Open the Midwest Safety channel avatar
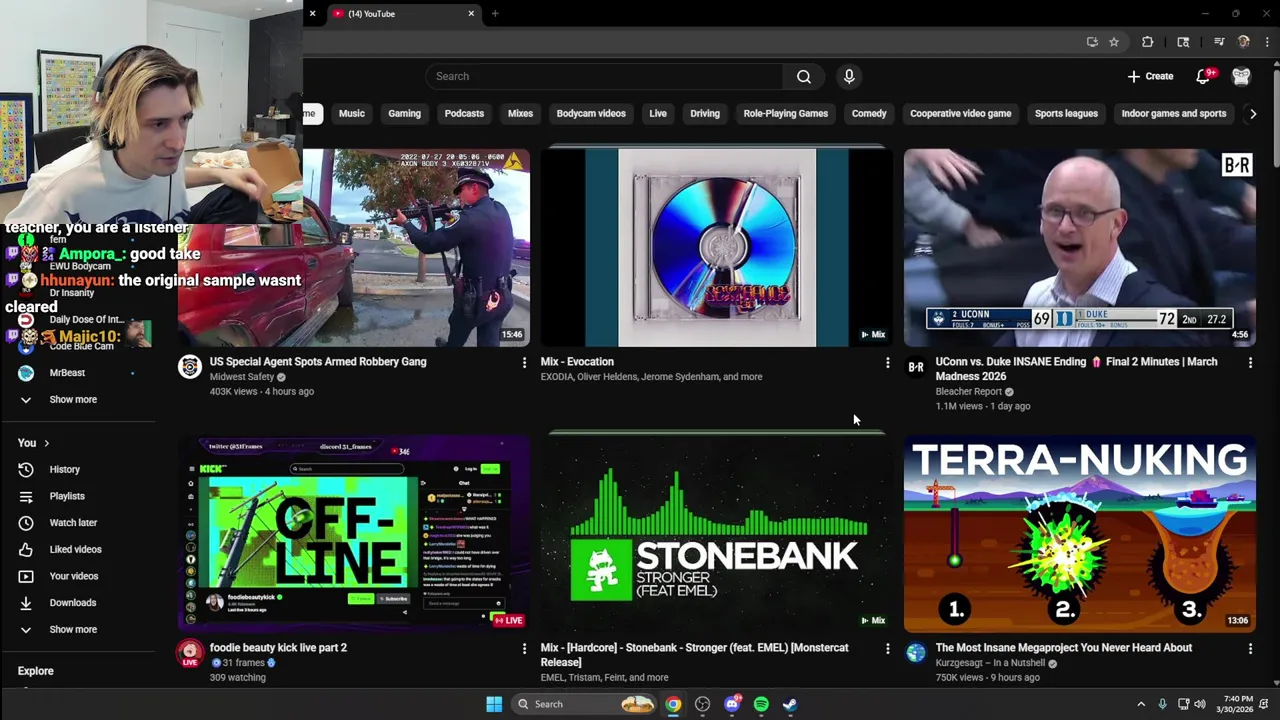Image resolution: width=1280 pixels, height=720 pixels. point(190,367)
